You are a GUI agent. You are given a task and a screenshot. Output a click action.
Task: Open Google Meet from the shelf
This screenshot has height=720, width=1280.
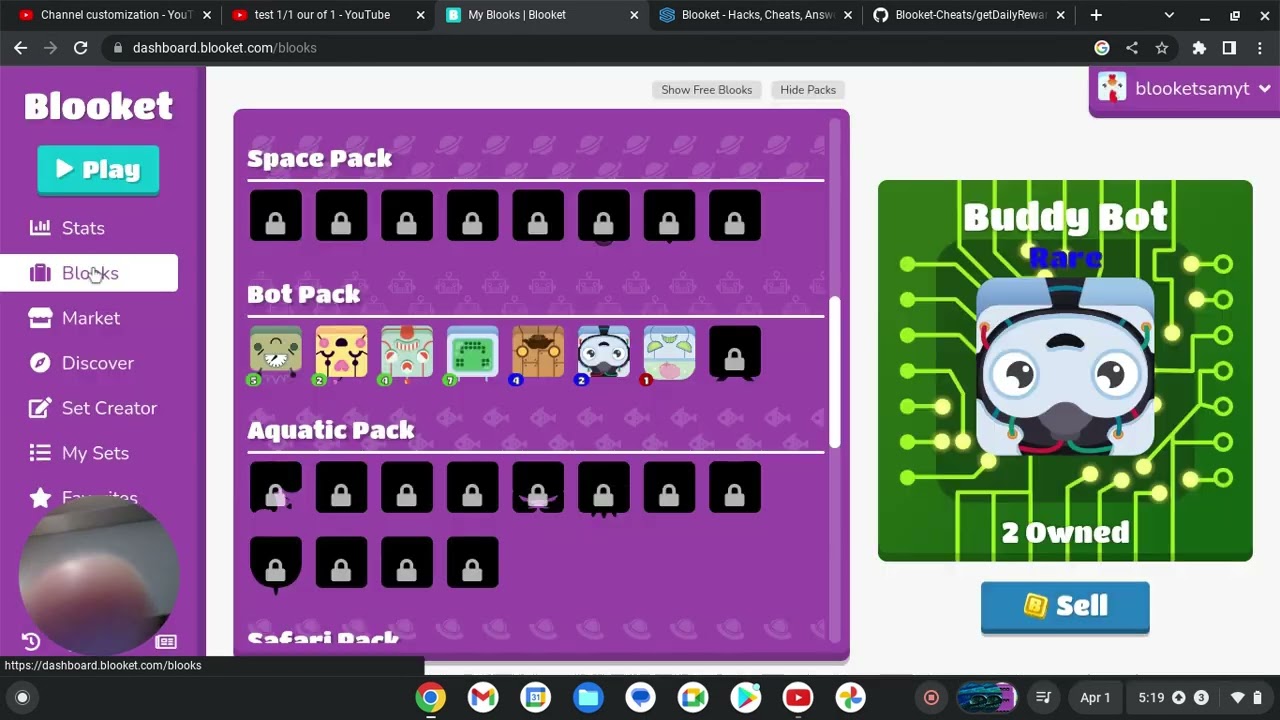pos(693,697)
